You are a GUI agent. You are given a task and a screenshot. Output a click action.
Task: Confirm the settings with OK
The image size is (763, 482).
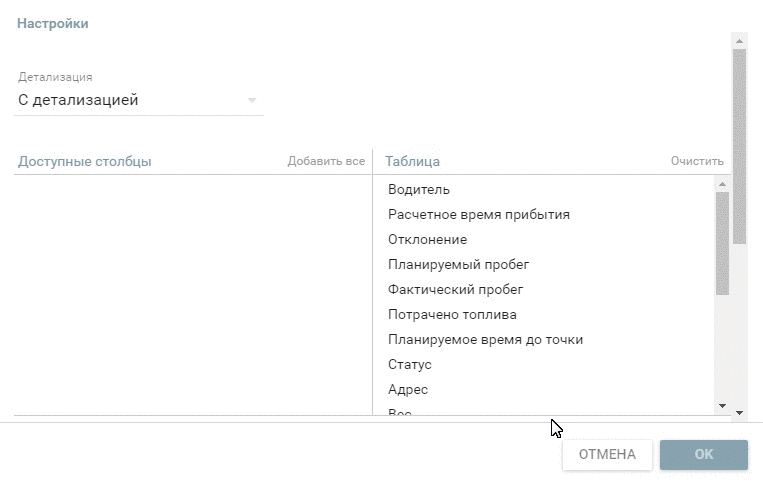(704, 454)
